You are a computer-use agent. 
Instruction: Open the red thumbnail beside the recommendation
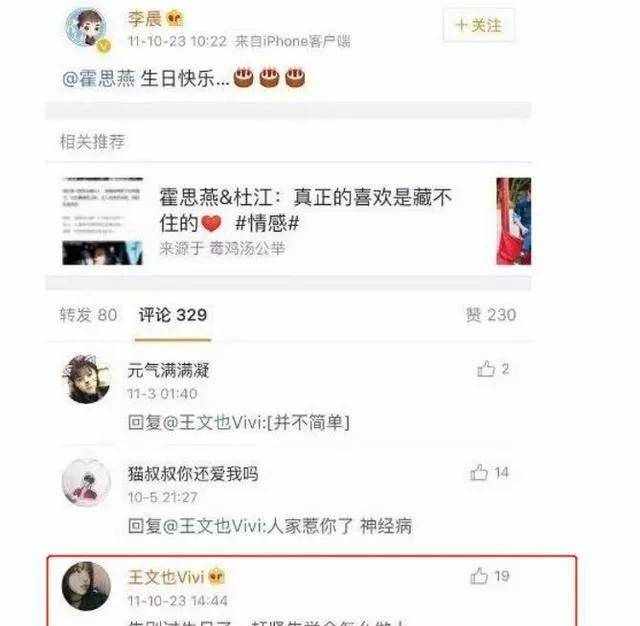pyautogui.click(x=513, y=221)
